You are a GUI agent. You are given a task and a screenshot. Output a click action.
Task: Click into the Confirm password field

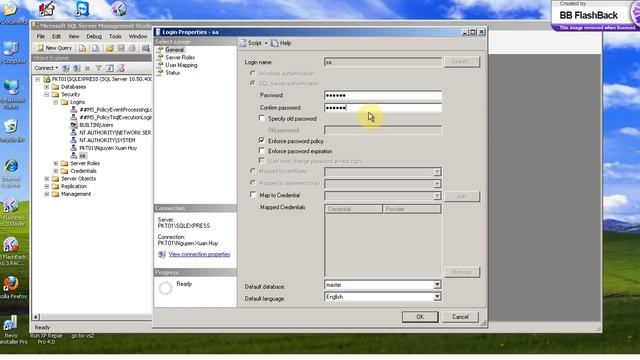[383, 108]
